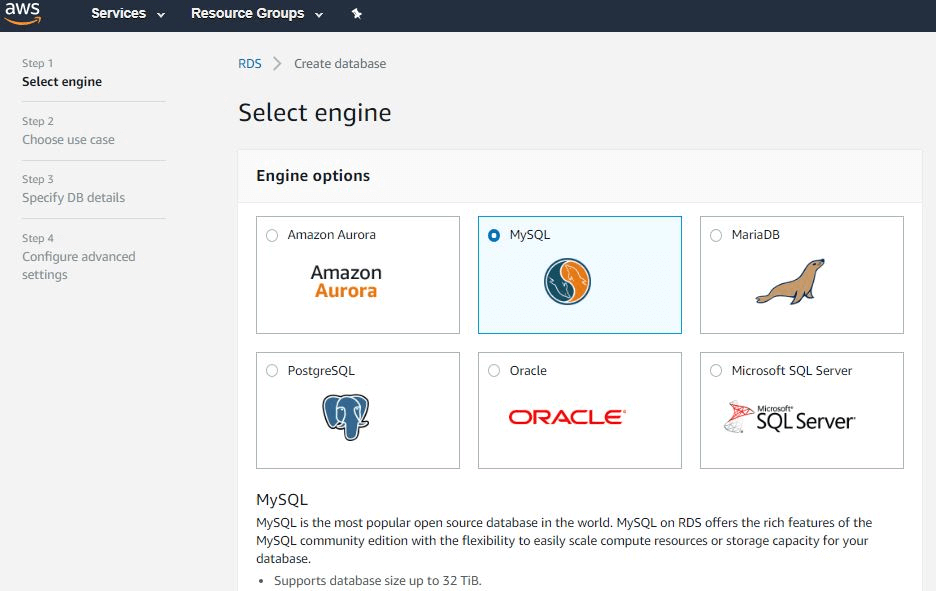Click the Select engine page title
Image resolution: width=936 pixels, height=591 pixels.
coord(315,112)
